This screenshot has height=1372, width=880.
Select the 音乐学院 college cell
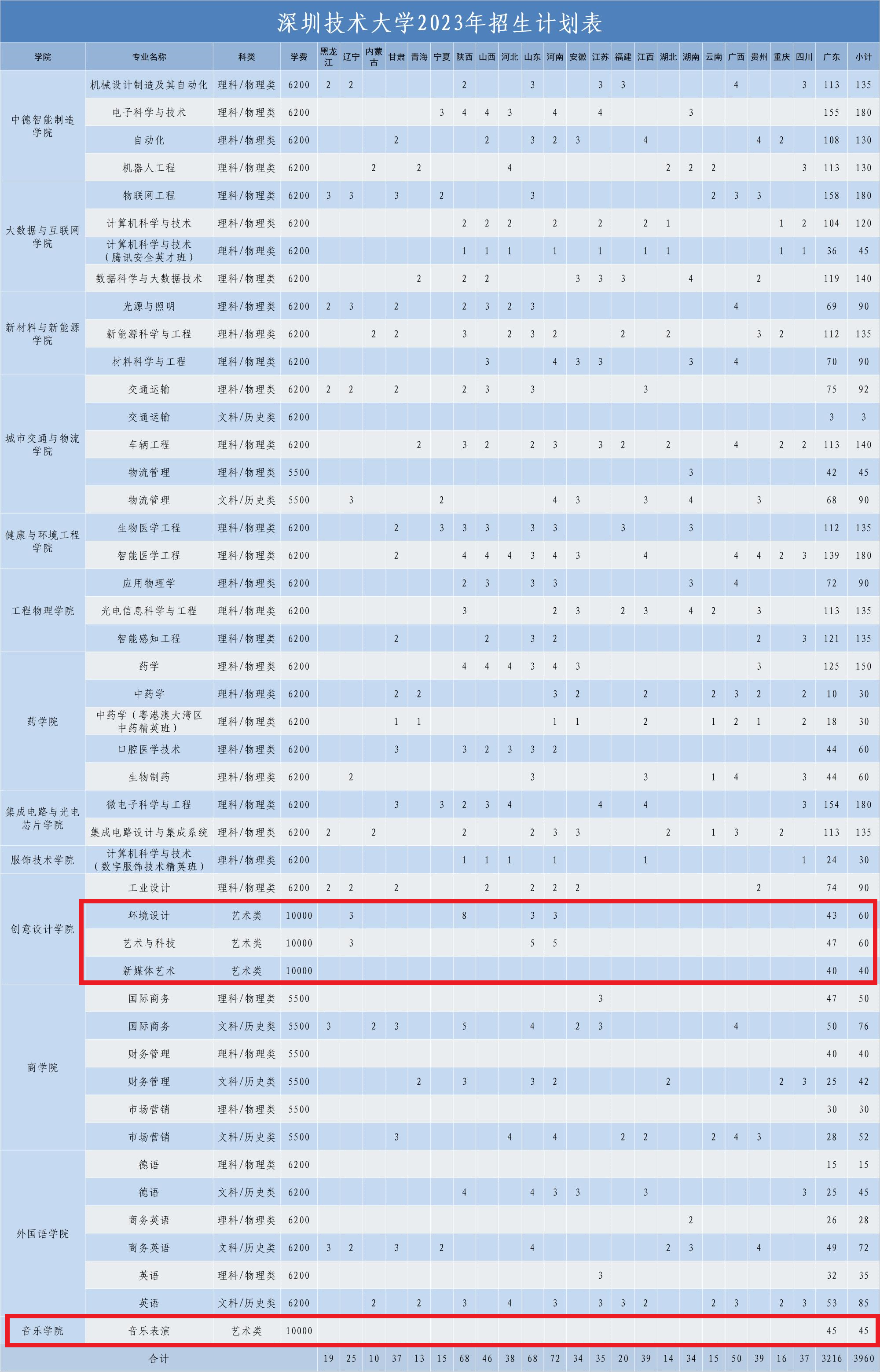(43, 1331)
